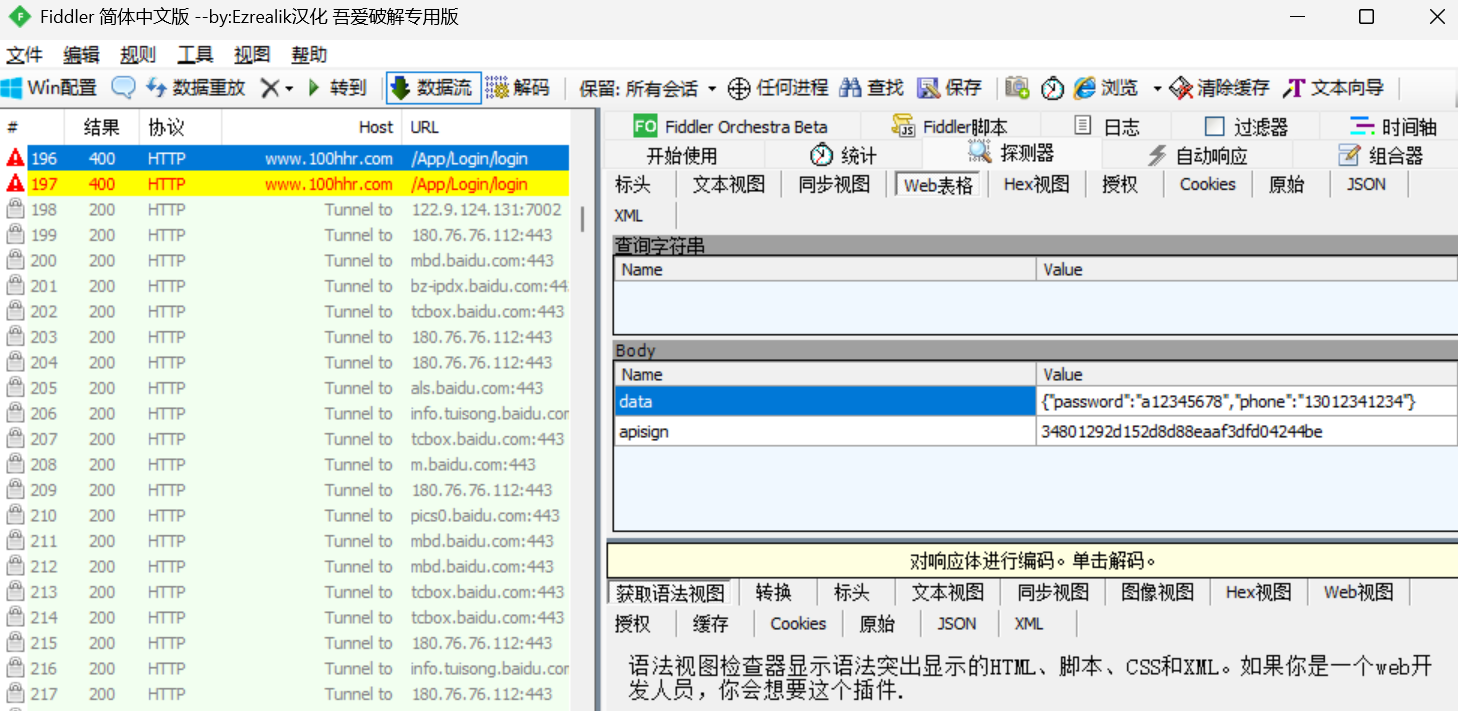The width and height of the screenshot is (1458, 711).
Task: Toggle the Stream (数据流) button
Action: [432, 88]
